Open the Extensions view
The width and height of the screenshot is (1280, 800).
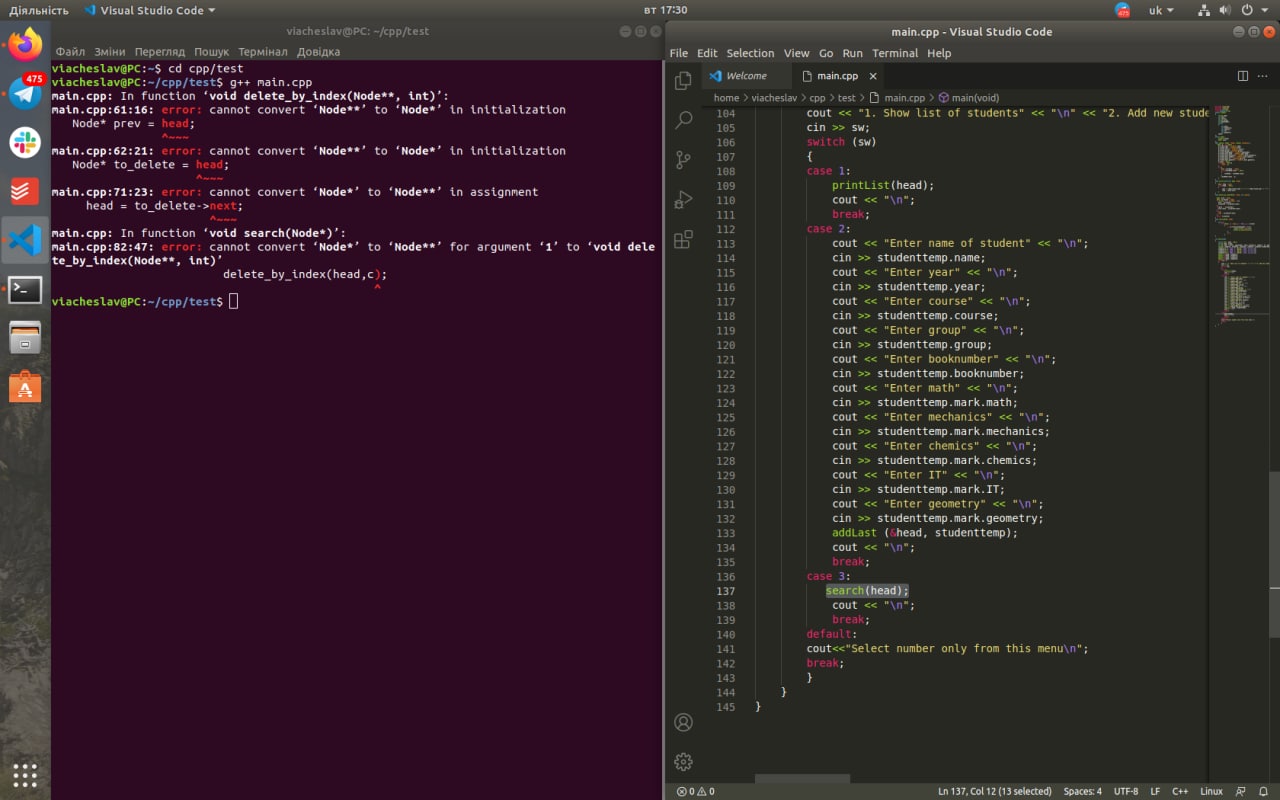pyautogui.click(x=684, y=240)
